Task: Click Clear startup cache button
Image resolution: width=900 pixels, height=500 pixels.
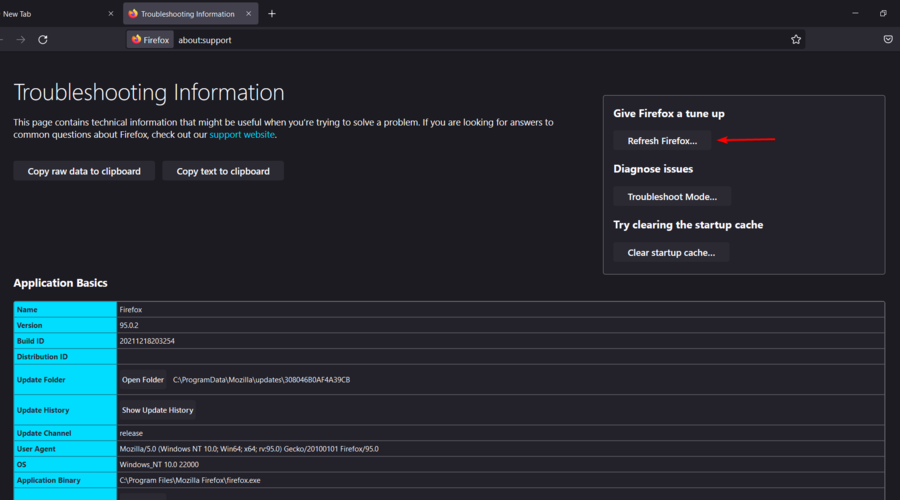Action: 671,253
